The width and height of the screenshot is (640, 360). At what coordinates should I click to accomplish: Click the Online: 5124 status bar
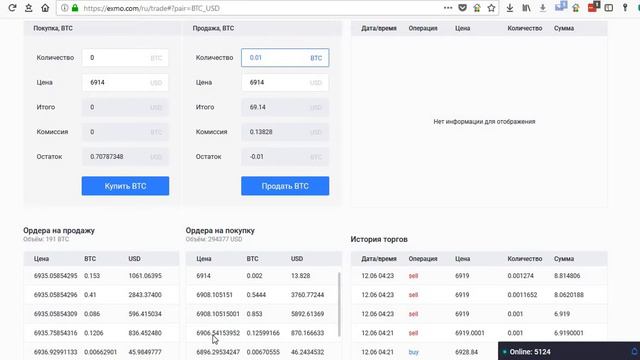coord(569,351)
